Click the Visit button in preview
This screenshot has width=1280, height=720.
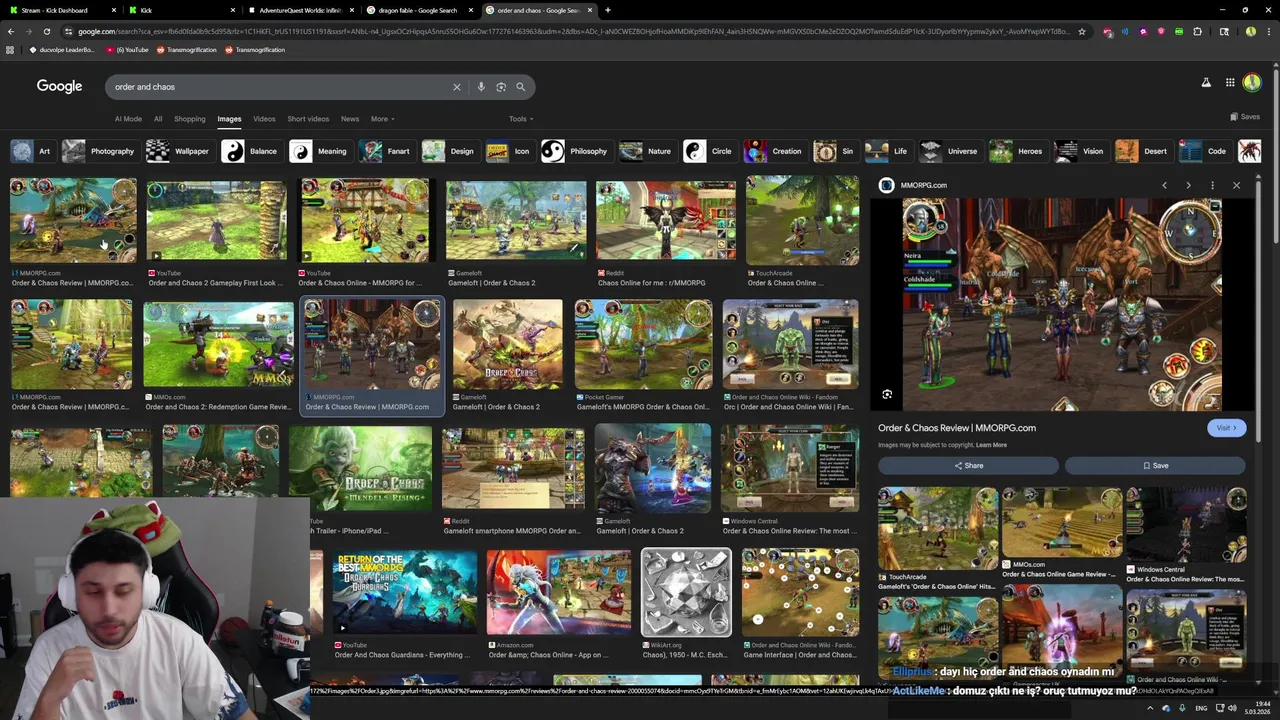(1226, 428)
